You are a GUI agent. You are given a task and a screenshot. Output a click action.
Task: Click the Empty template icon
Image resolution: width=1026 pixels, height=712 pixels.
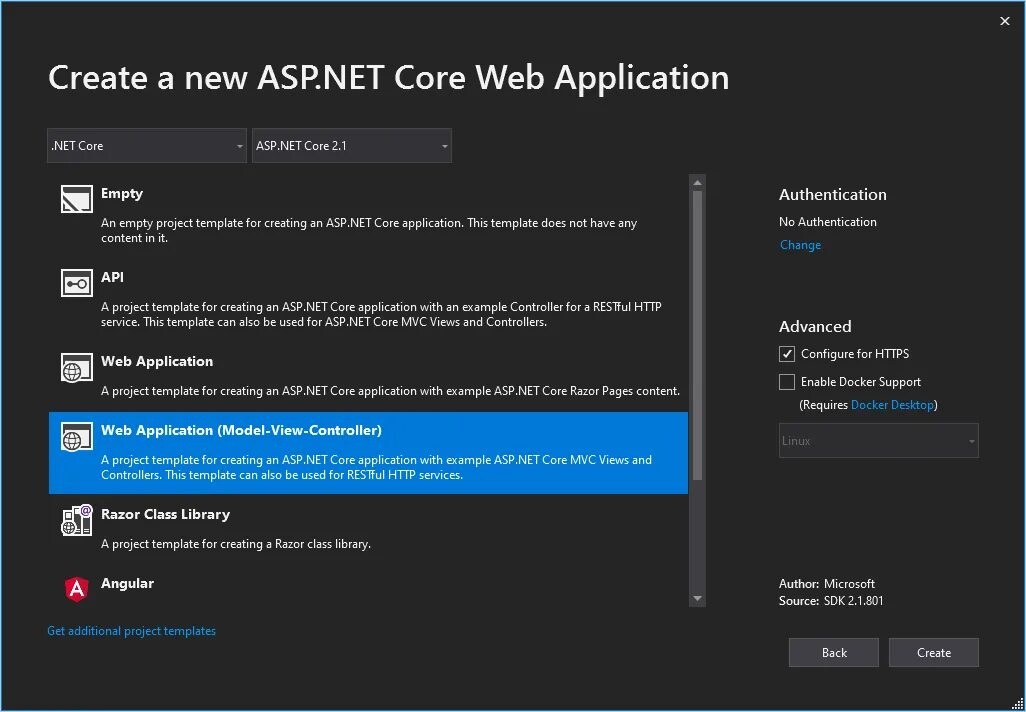point(77,199)
